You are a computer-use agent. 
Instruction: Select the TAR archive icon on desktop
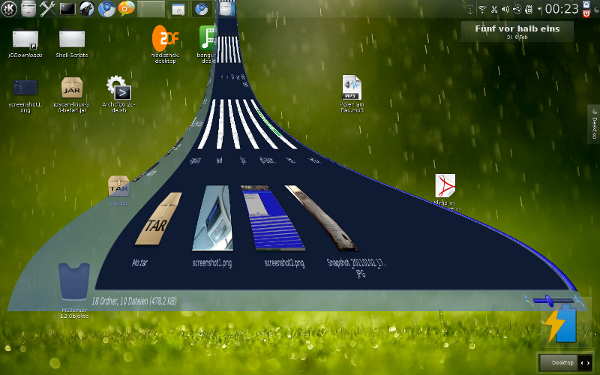point(119,190)
